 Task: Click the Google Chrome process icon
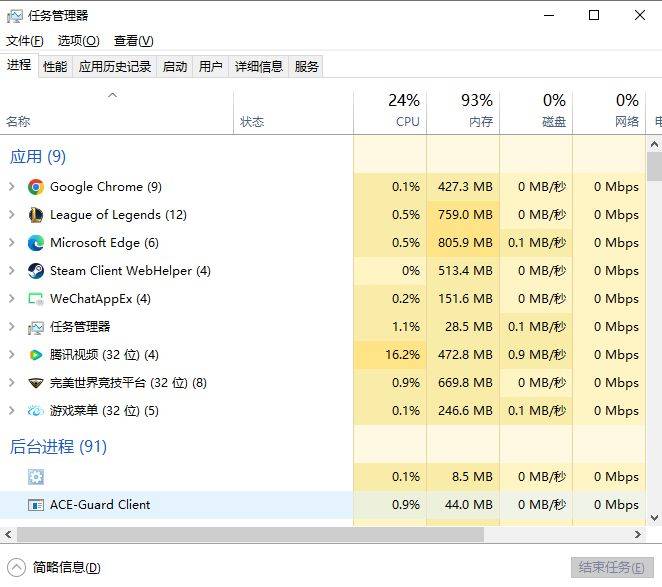click(36, 187)
